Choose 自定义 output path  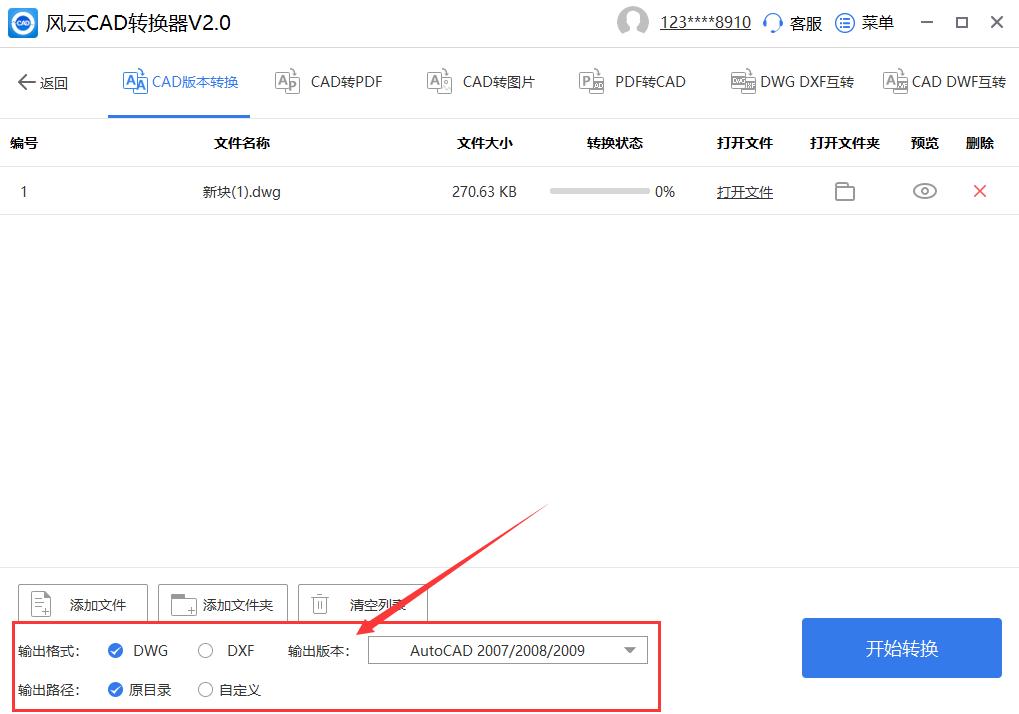coord(204,689)
